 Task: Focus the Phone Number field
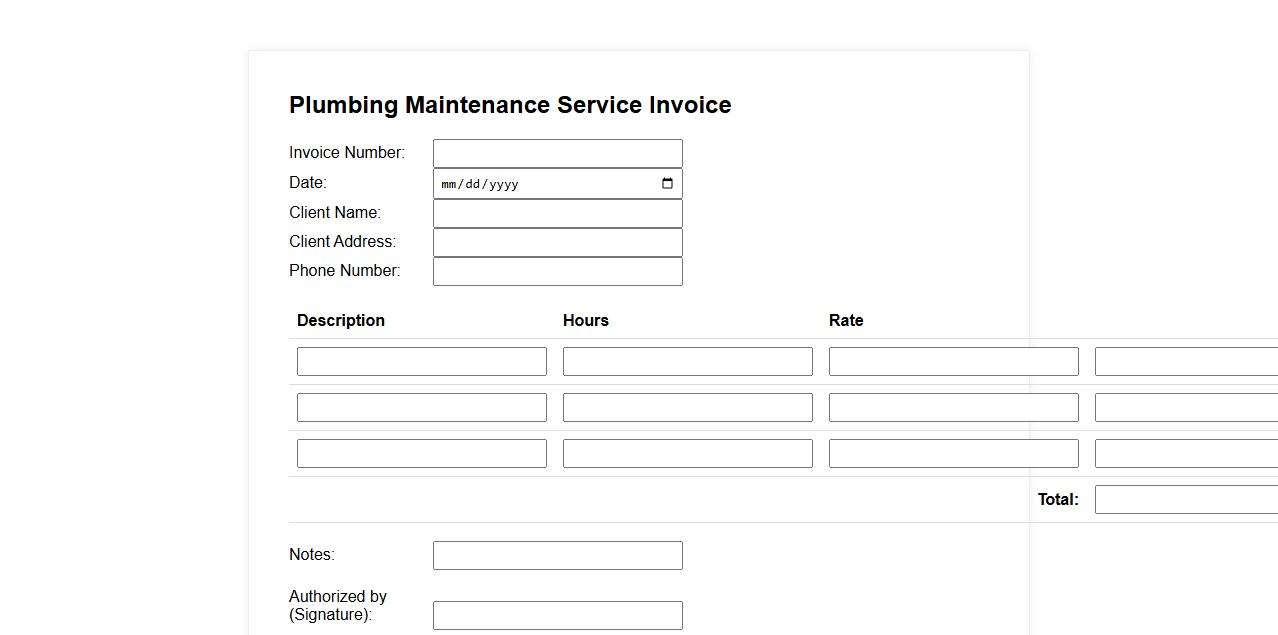click(x=557, y=272)
